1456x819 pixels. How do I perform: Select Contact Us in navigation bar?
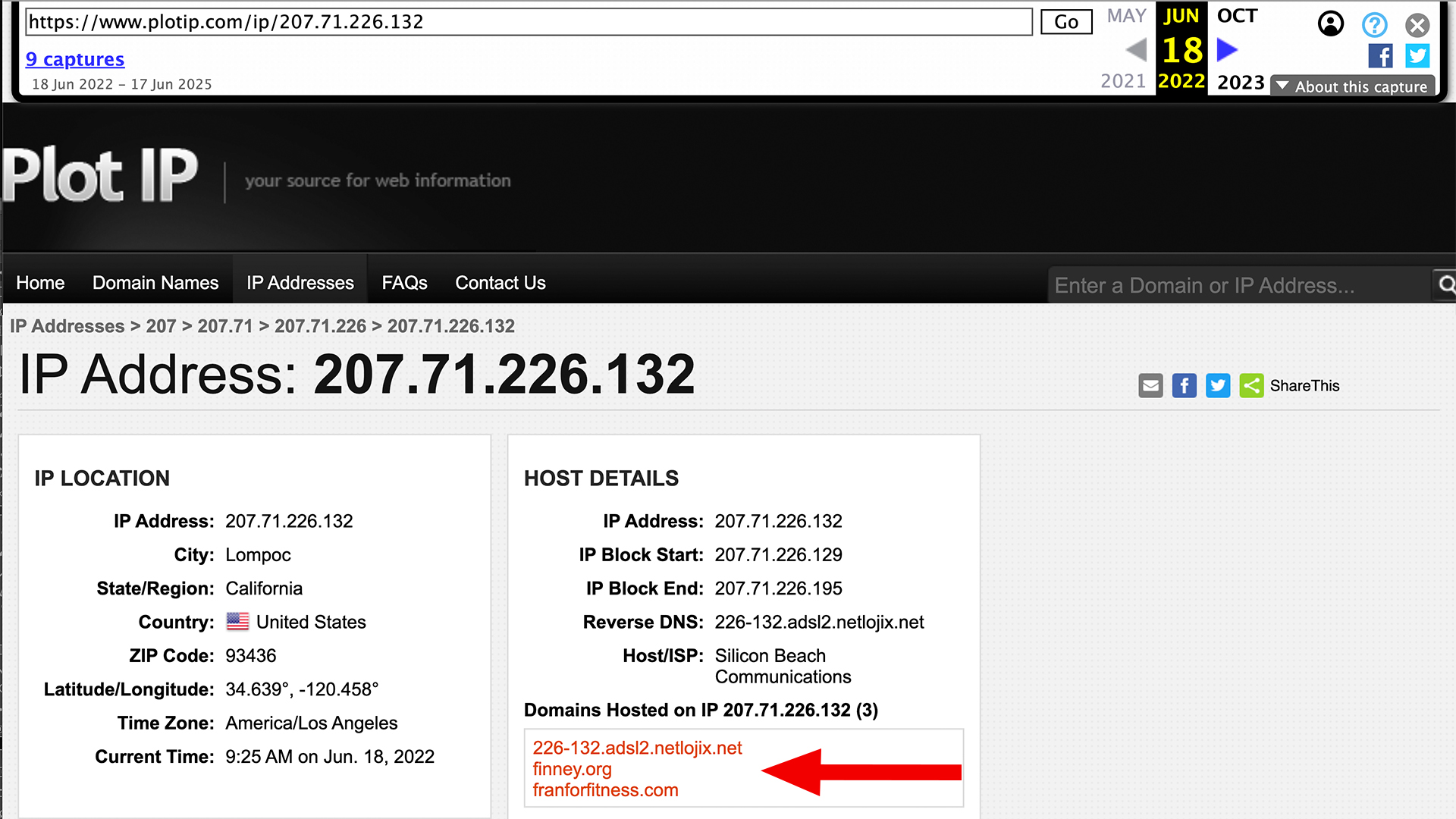[x=500, y=283]
